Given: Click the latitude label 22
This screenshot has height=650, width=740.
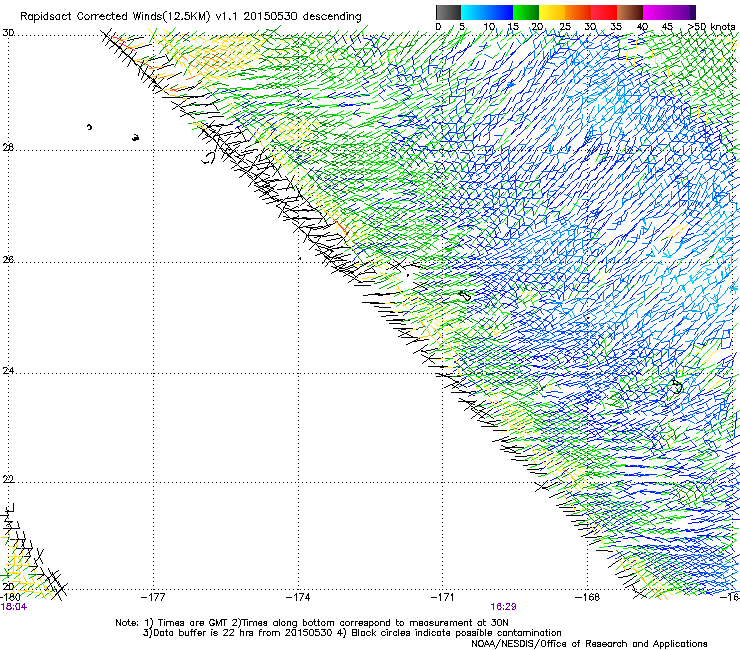Looking at the screenshot, I should coord(8,479).
